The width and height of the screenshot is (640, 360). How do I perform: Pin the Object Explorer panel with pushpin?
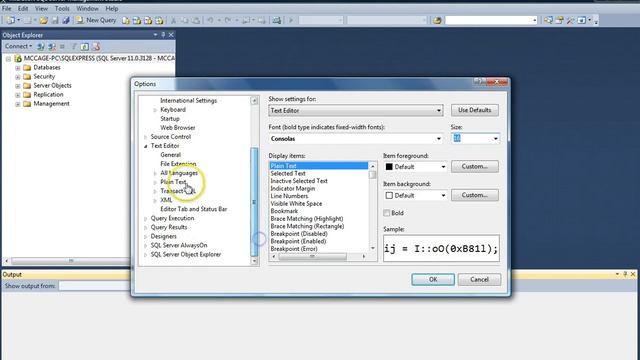click(163, 35)
